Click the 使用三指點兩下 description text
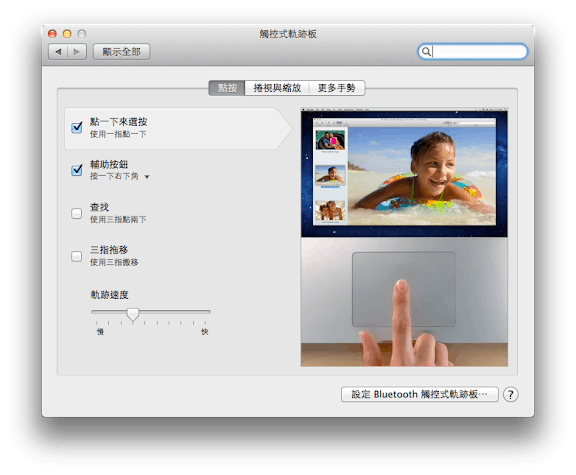The width and height of the screenshot is (576, 475). coord(118,220)
